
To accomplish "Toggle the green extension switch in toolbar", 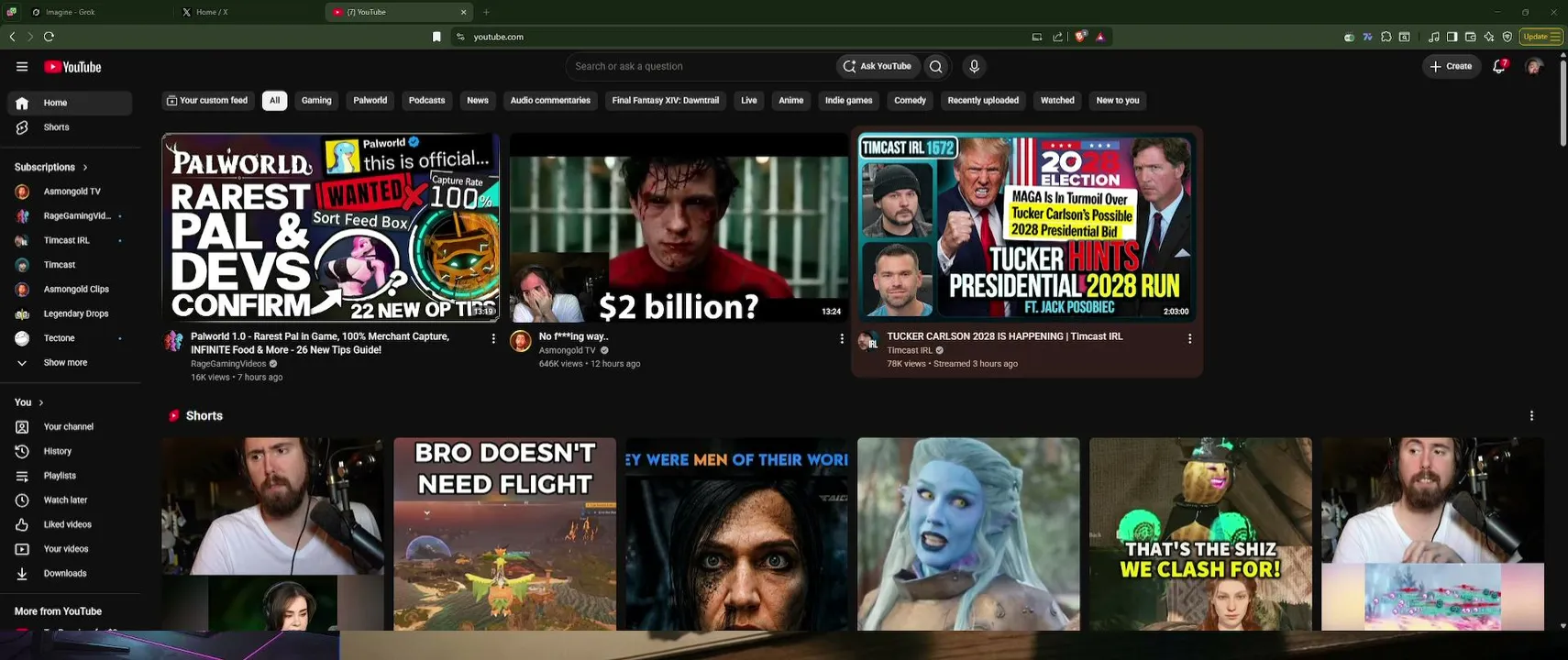I will click(1349, 37).
